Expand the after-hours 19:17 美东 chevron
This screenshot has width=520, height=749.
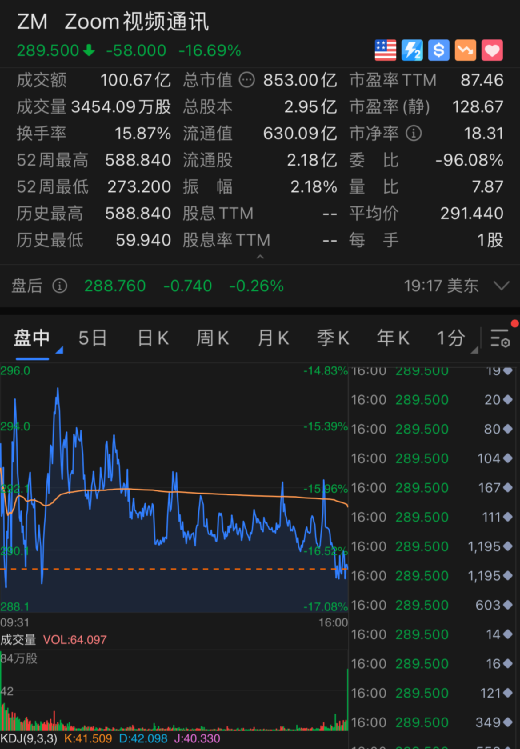click(501, 286)
